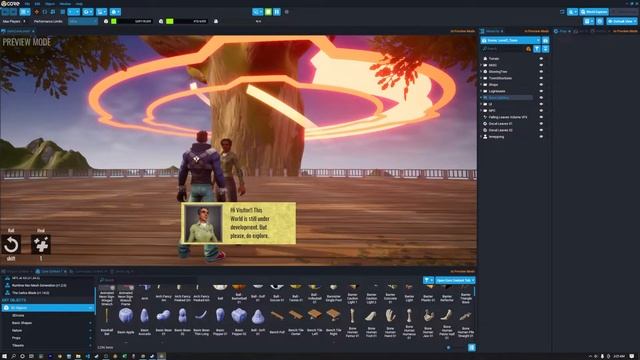640x360 pixels.
Task: Select the Baseball Bat asset thumbnail
Action: (107, 316)
